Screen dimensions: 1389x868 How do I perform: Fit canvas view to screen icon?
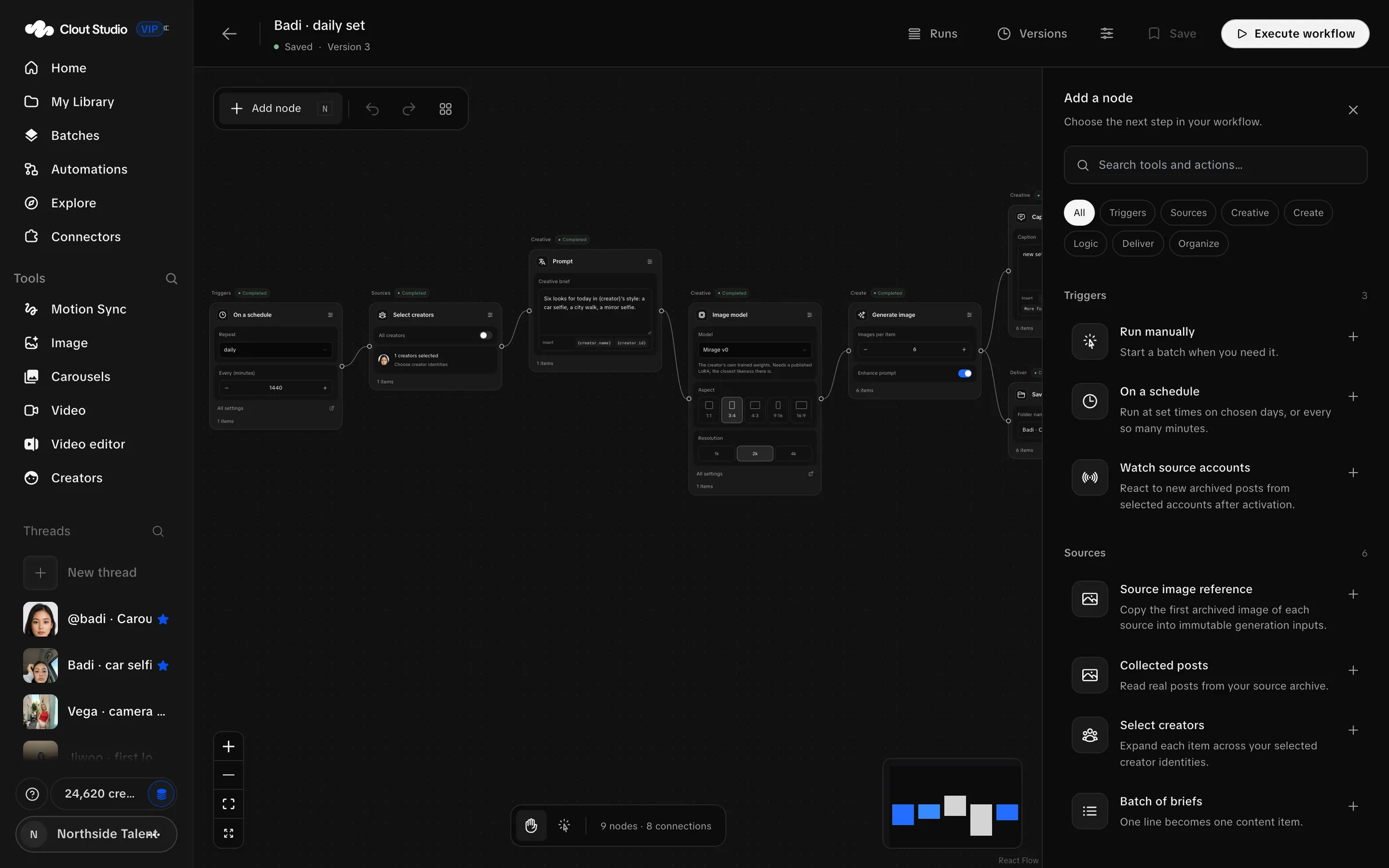point(229,804)
